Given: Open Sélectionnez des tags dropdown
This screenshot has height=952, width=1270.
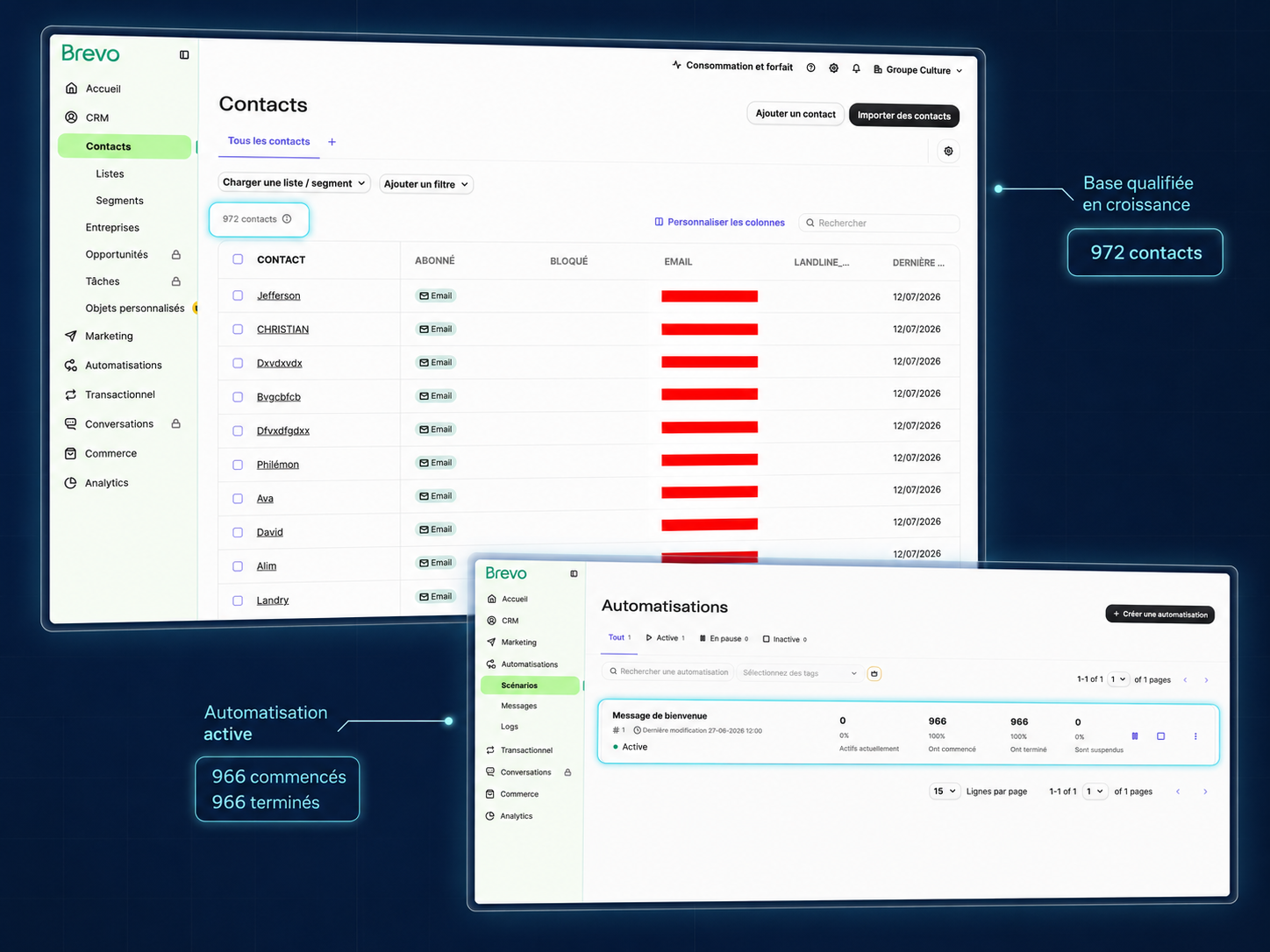Looking at the screenshot, I should pos(800,673).
